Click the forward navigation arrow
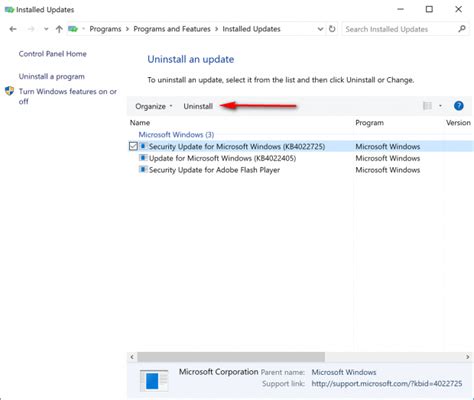 [x=31, y=29]
